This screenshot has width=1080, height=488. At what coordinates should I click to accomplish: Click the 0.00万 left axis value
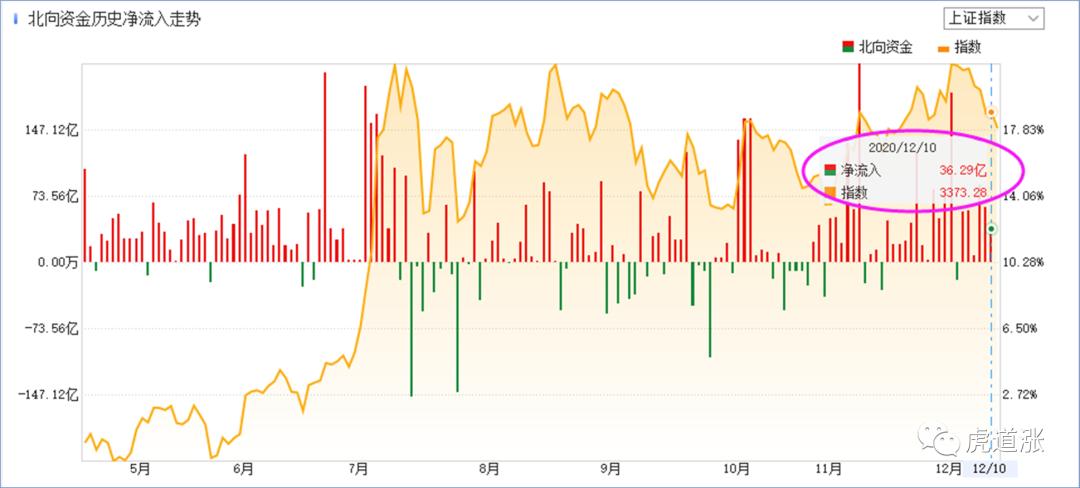[58, 262]
